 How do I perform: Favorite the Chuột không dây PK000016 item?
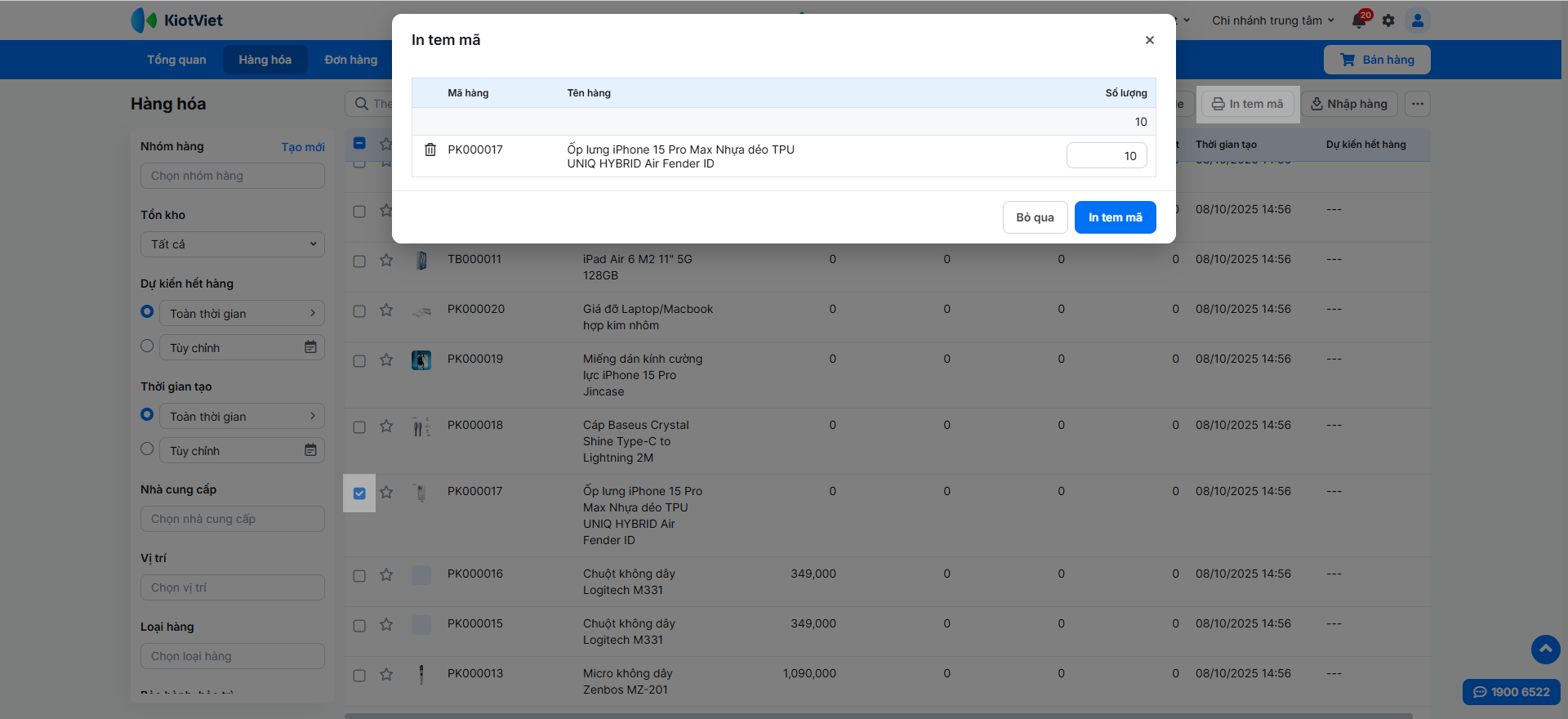coord(386,575)
